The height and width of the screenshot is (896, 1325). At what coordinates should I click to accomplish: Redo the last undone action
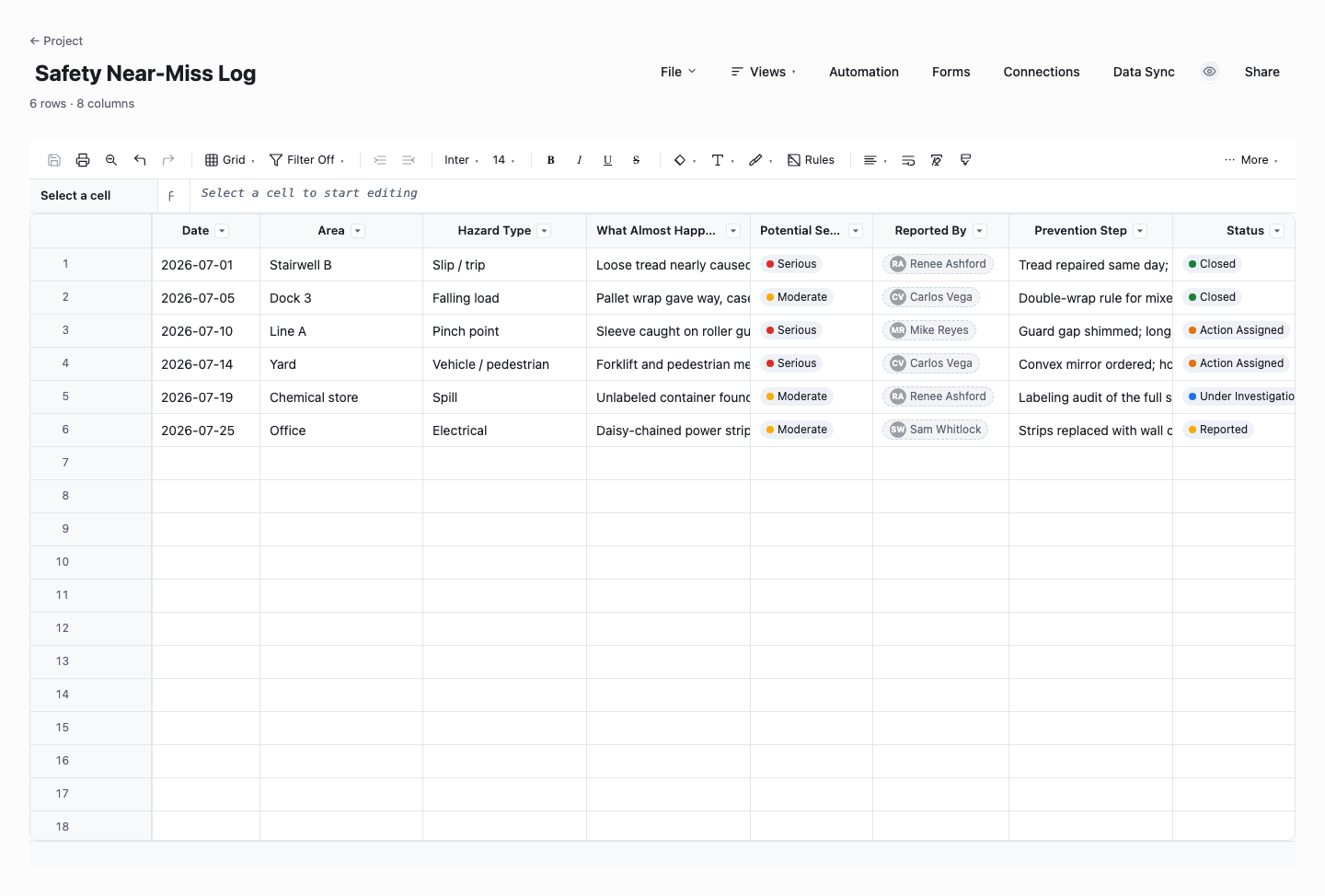168,160
